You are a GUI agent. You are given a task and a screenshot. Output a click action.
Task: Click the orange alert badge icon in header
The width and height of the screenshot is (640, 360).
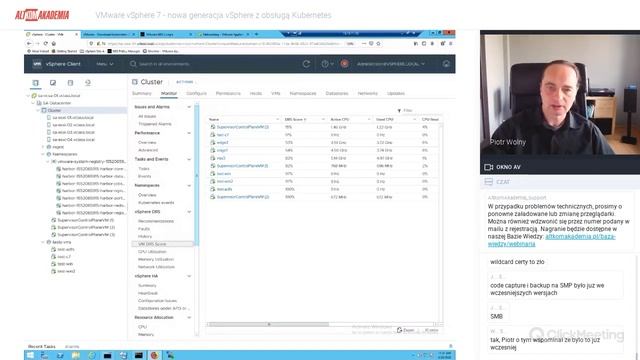[x=344, y=64]
